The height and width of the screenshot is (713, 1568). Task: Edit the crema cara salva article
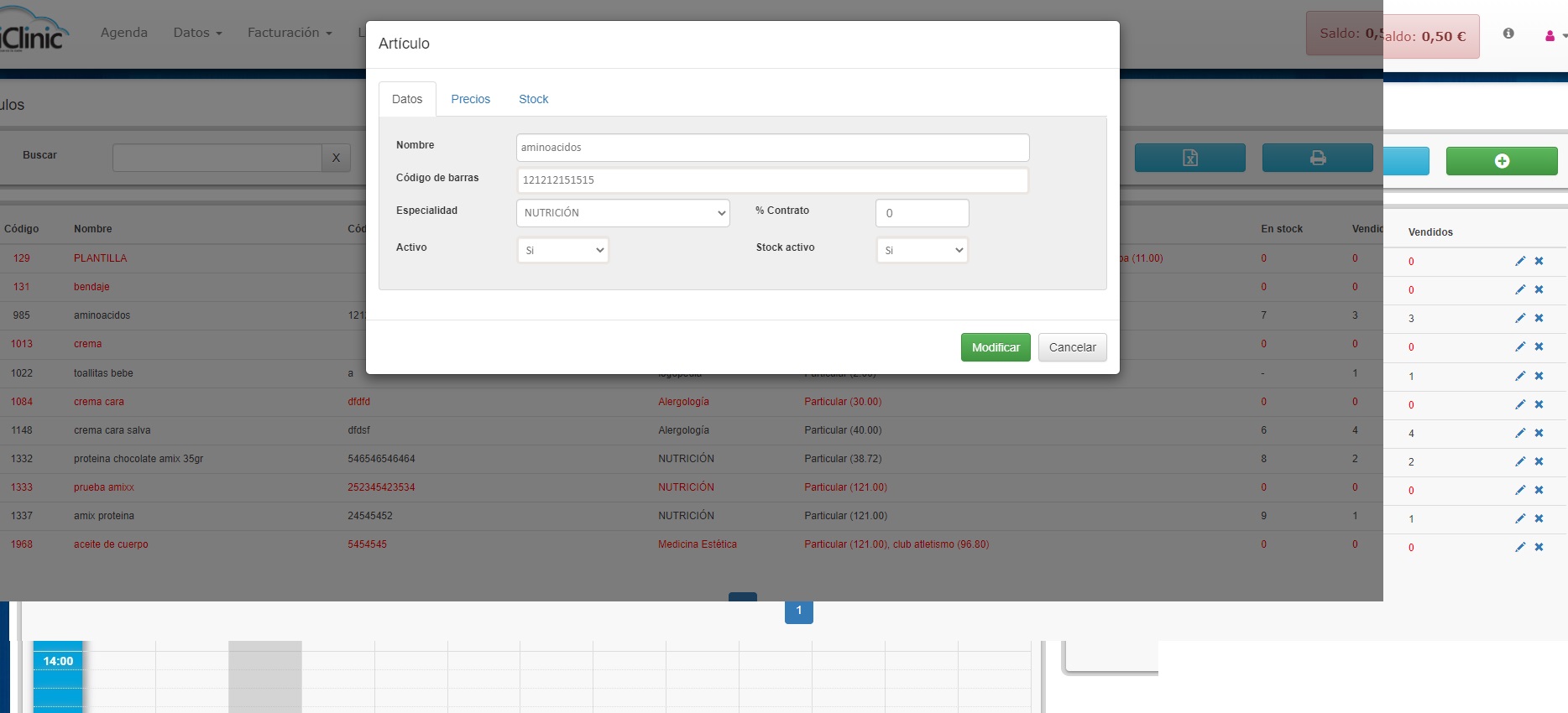1520,433
